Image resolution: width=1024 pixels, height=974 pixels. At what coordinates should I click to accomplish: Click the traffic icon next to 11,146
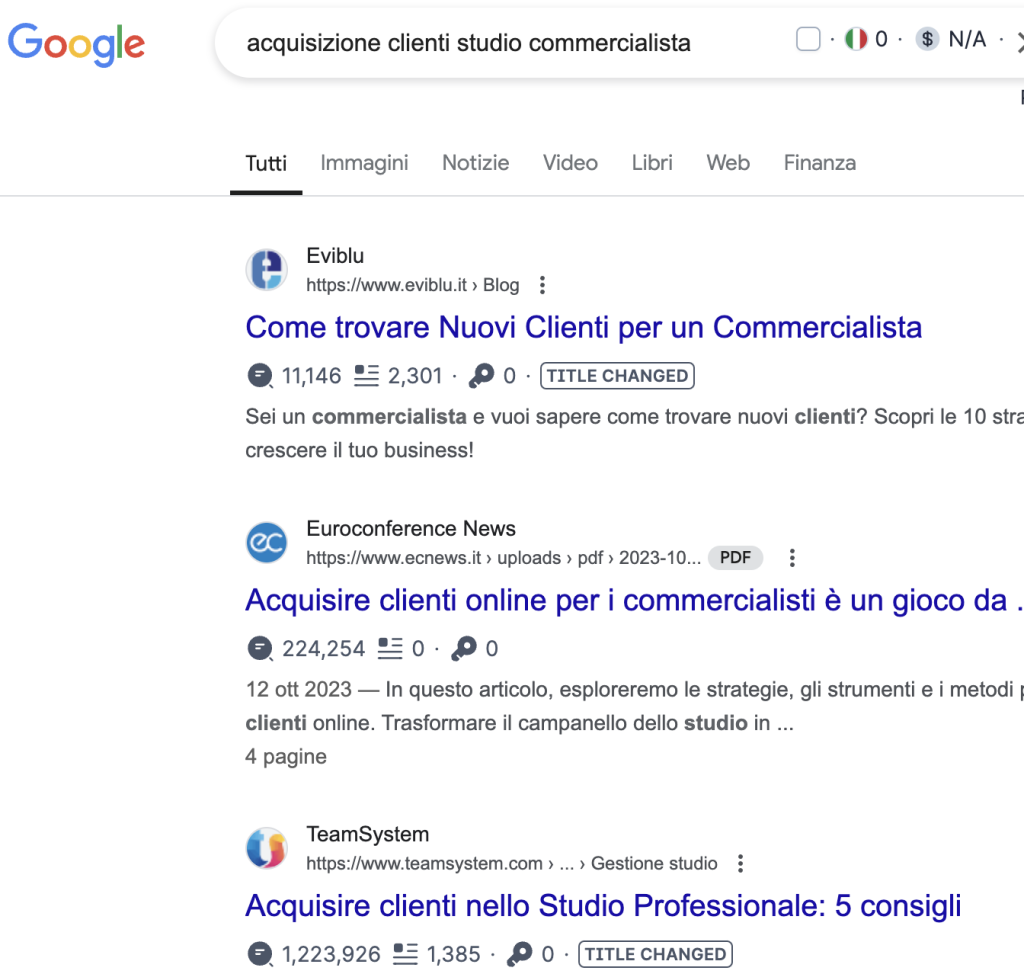point(260,376)
